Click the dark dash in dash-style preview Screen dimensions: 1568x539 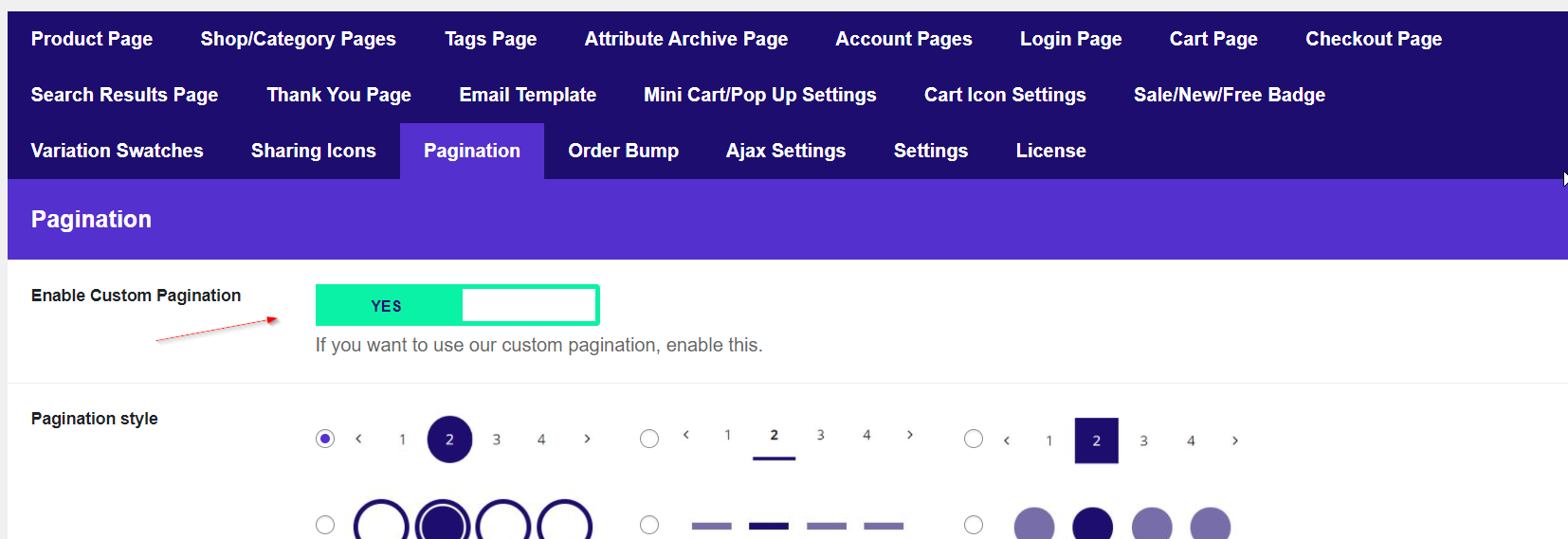[769, 526]
